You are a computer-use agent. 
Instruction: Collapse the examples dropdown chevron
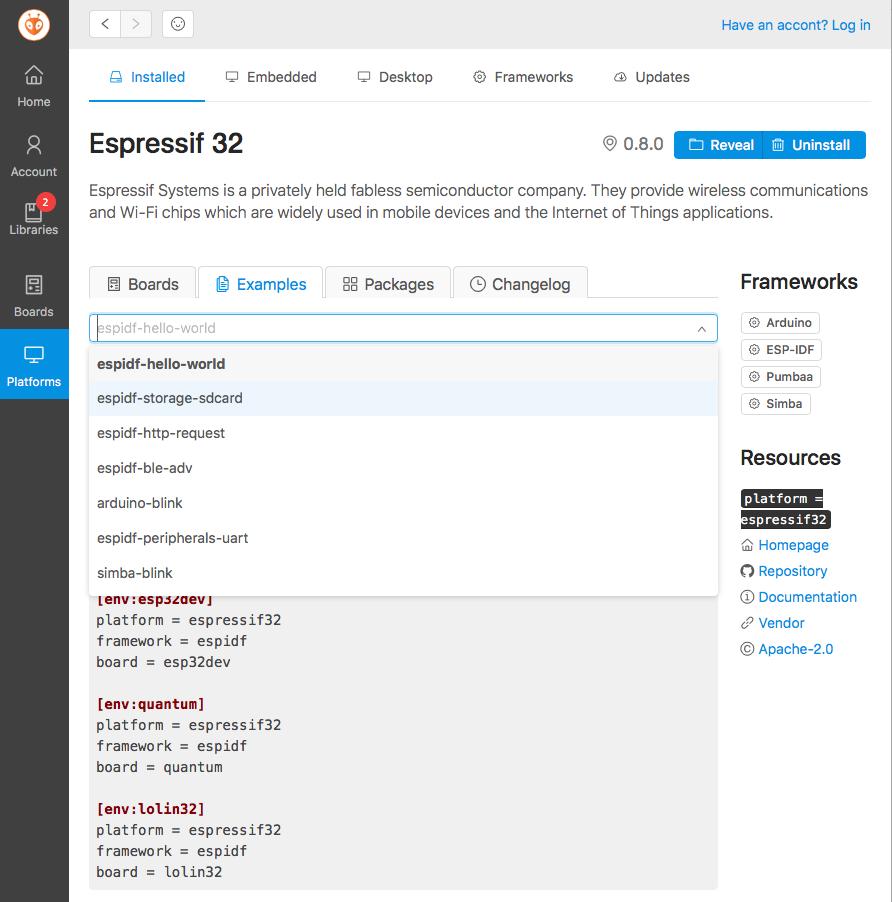point(702,329)
